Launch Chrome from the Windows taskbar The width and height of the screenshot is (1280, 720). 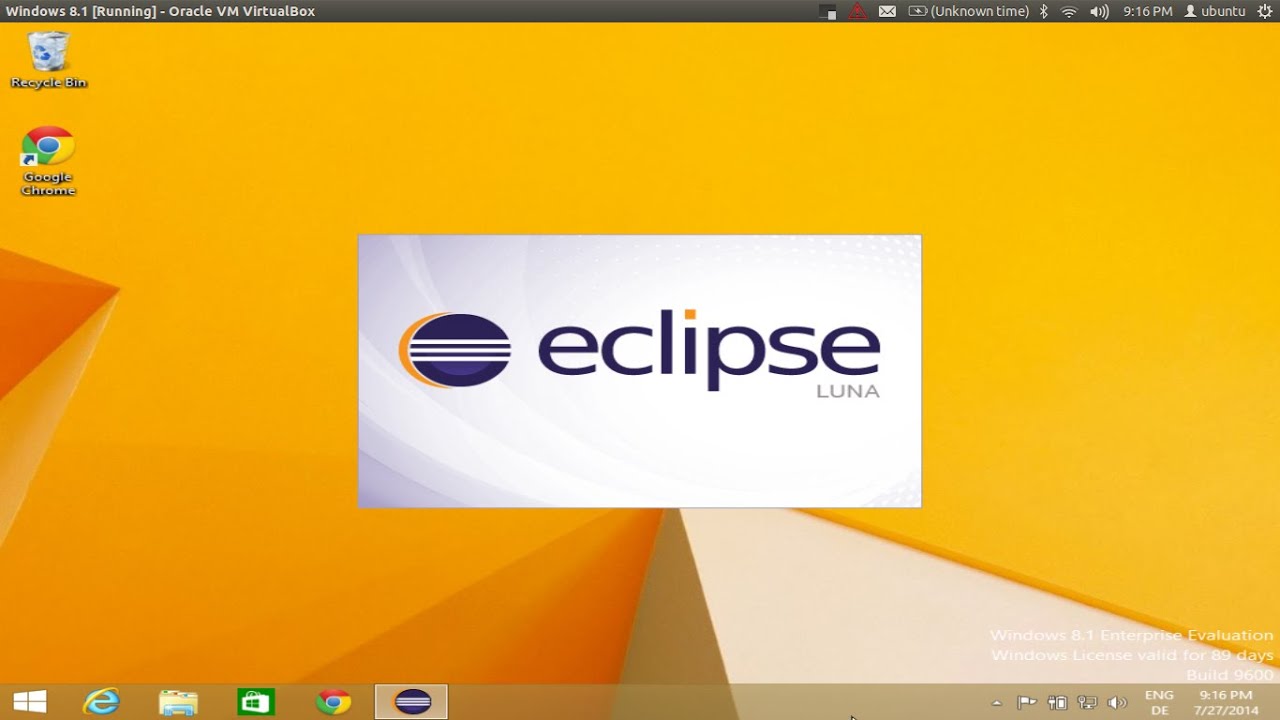pos(334,702)
